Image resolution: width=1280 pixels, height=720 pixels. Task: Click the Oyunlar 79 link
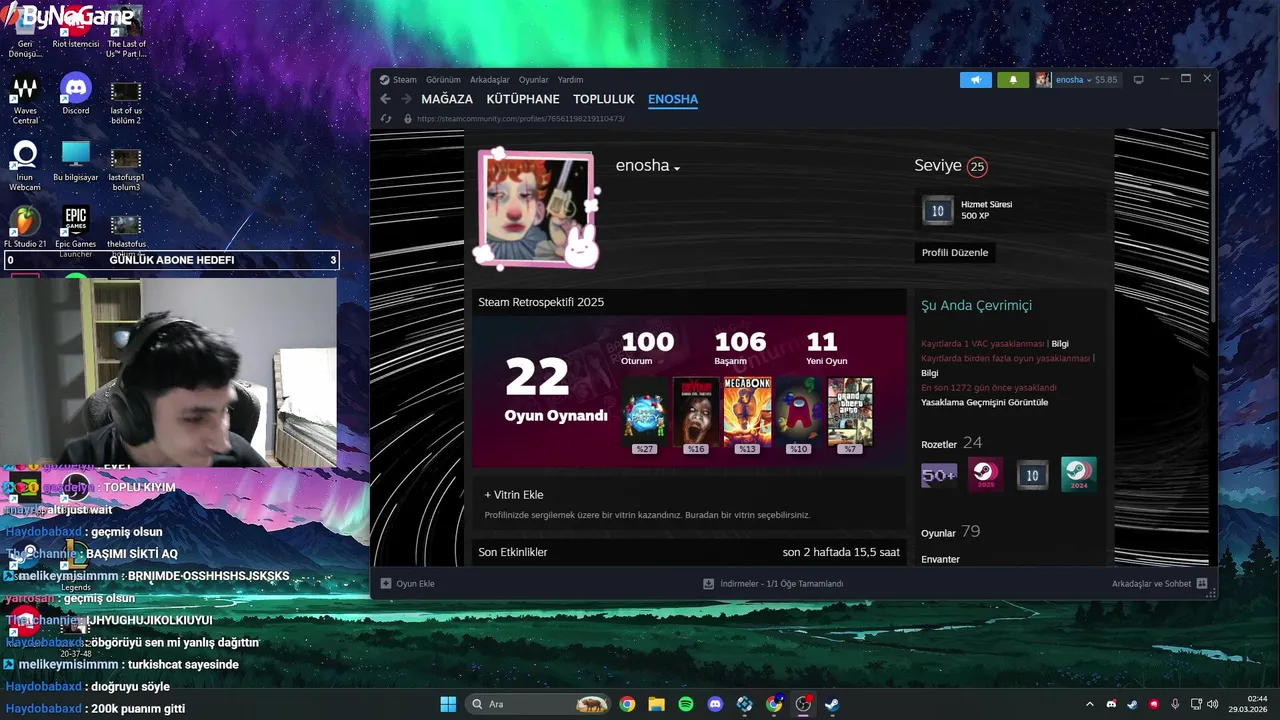[x=950, y=532]
